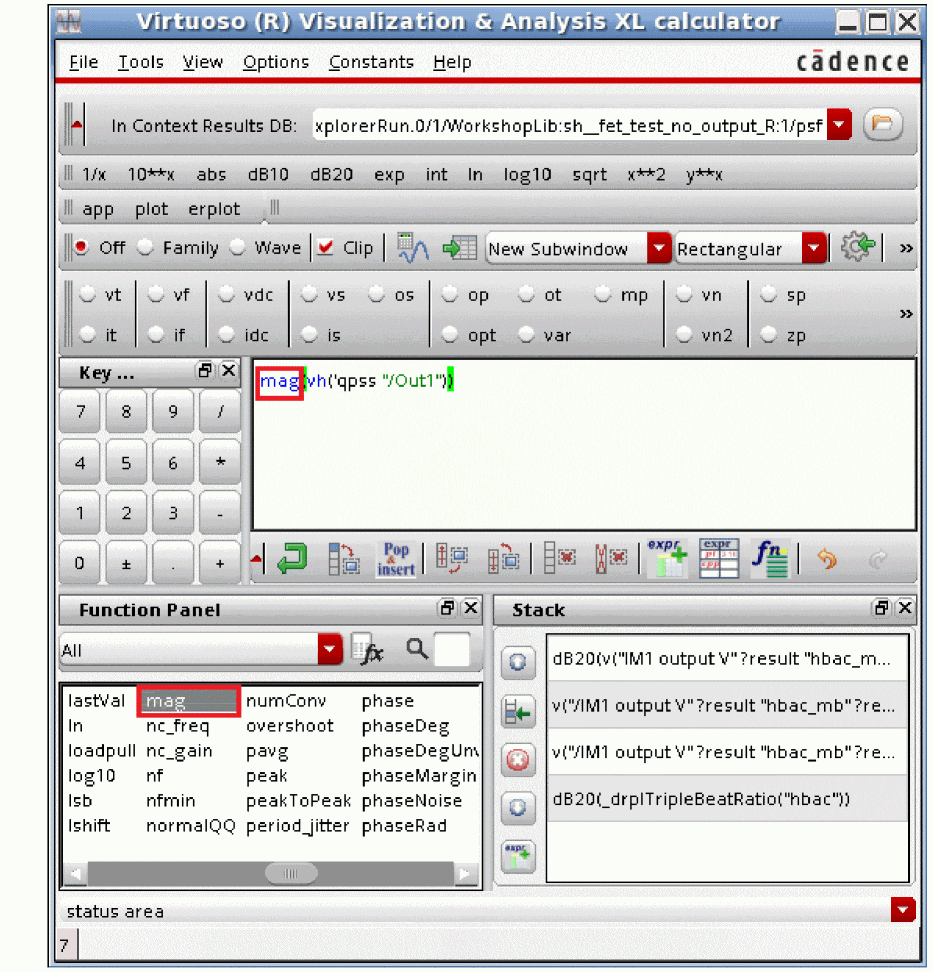
Task: Click keypad digit 7
Action: [x=80, y=412]
